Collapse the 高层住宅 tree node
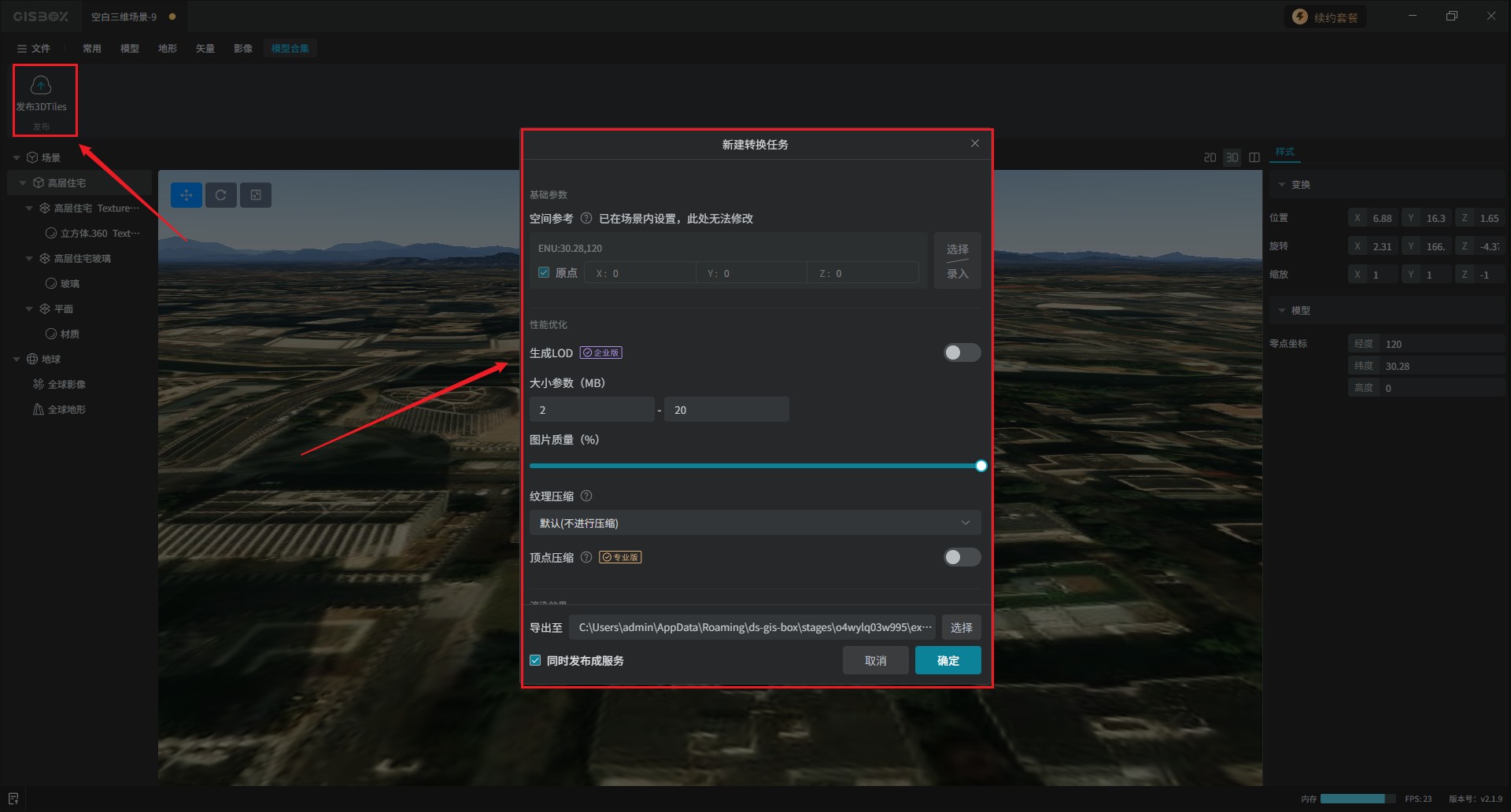Image resolution: width=1511 pixels, height=812 pixels. point(23,183)
